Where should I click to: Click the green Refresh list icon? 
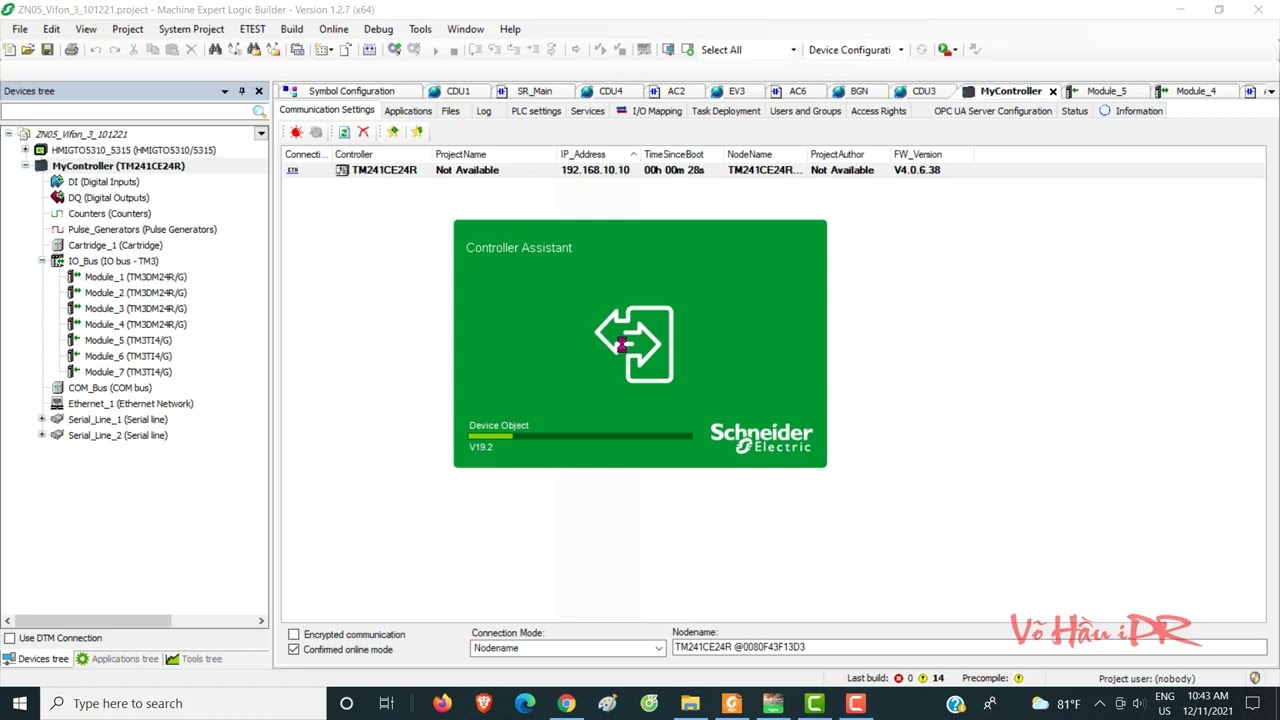(x=344, y=132)
